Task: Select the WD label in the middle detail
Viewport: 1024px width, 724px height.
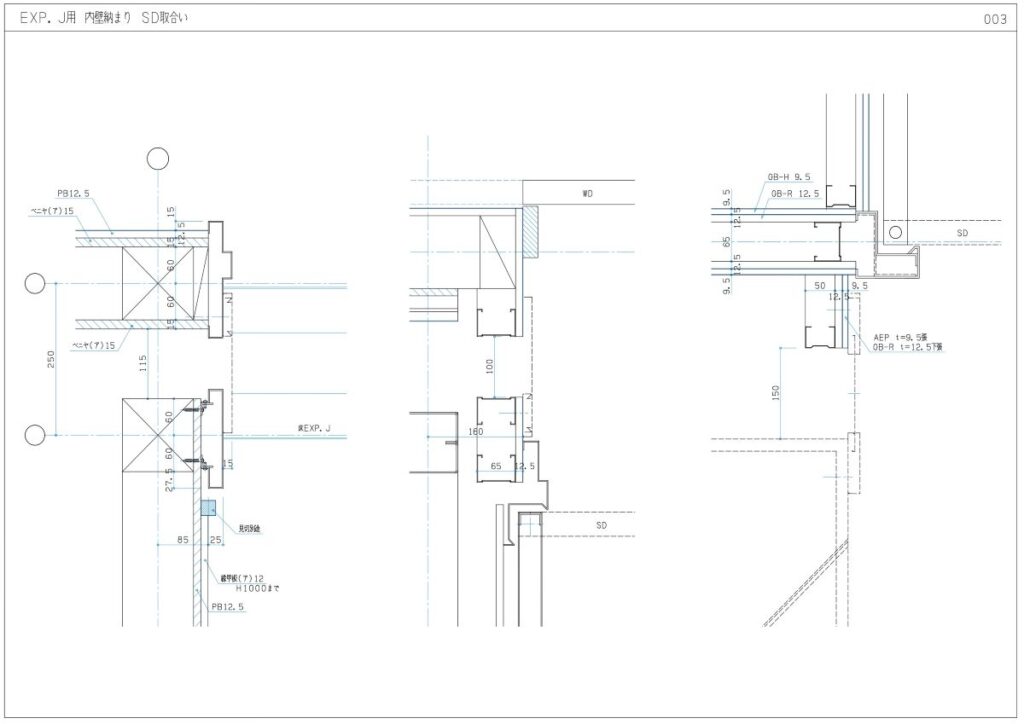Action: [587, 192]
